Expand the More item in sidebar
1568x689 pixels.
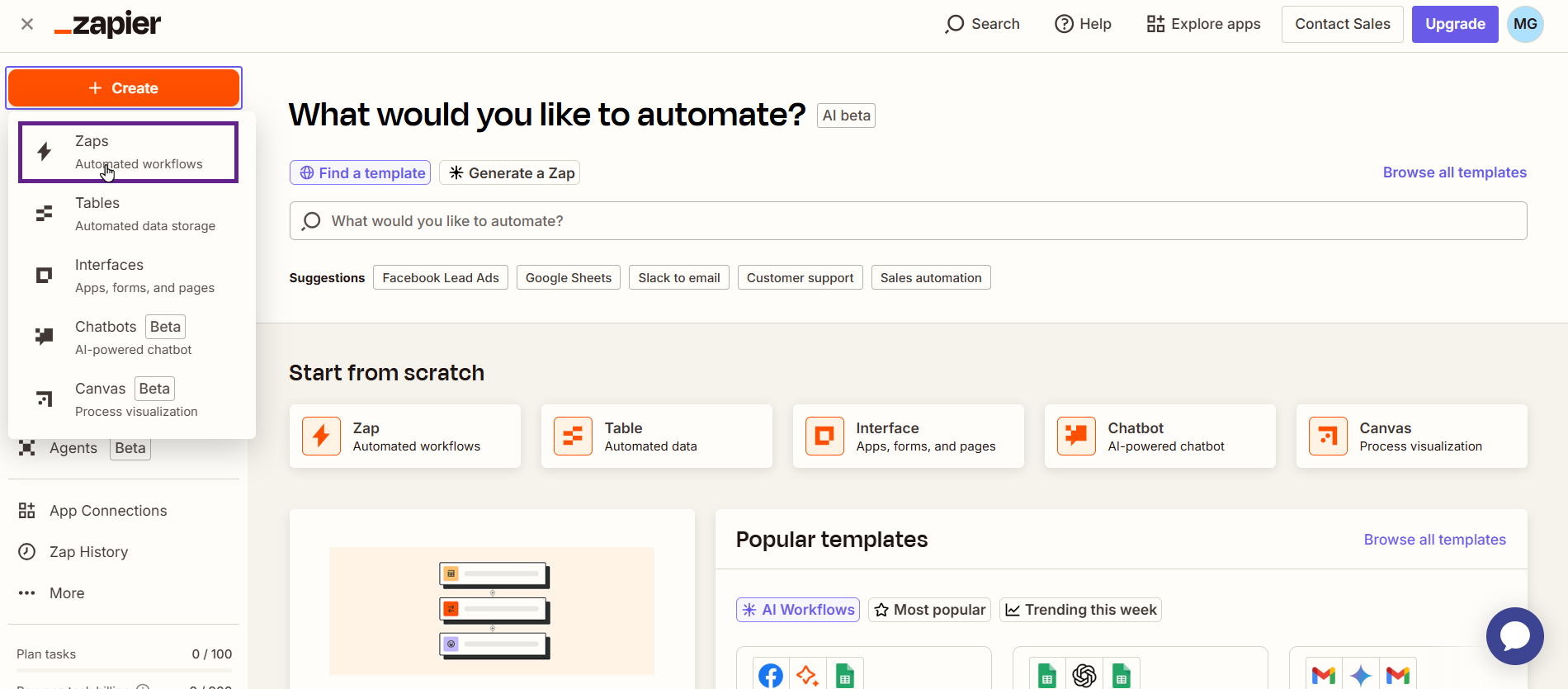tap(67, 593)
